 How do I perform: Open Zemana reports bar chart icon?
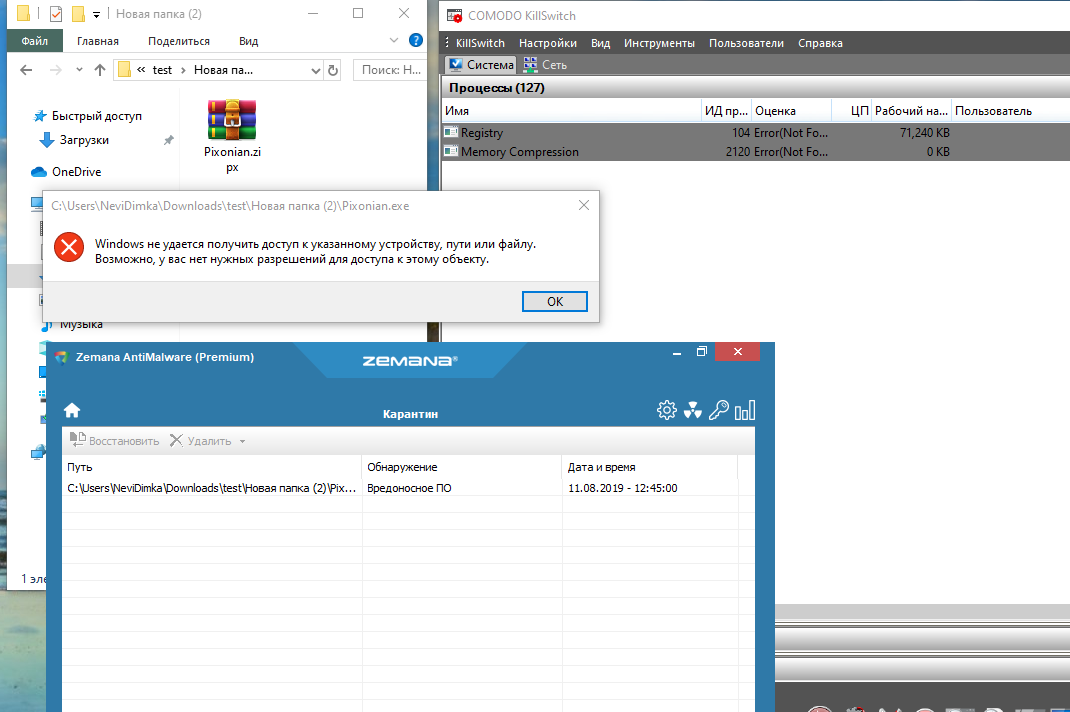744,410
